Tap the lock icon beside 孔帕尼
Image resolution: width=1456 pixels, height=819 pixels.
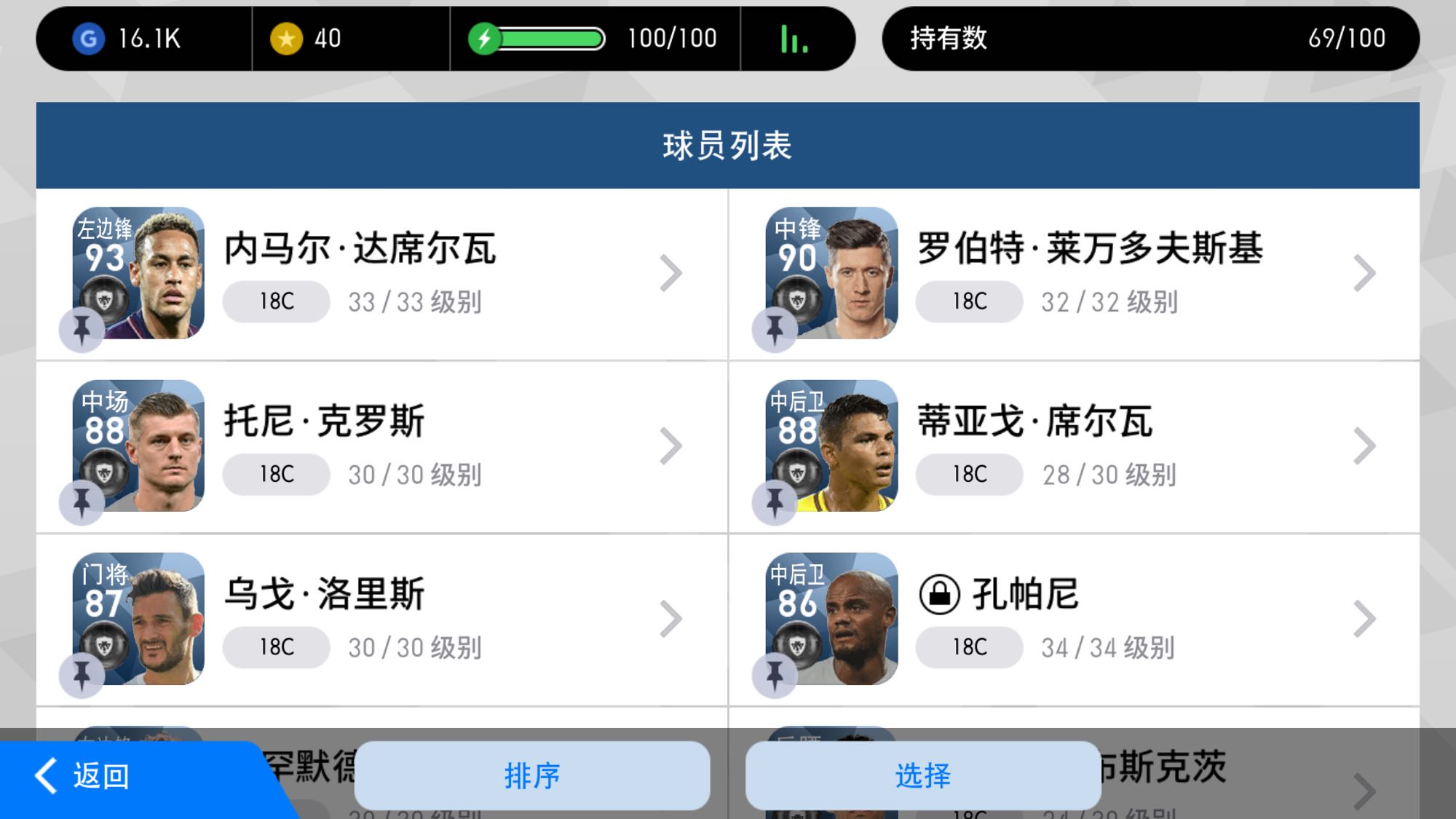click(x=939, y=594)
